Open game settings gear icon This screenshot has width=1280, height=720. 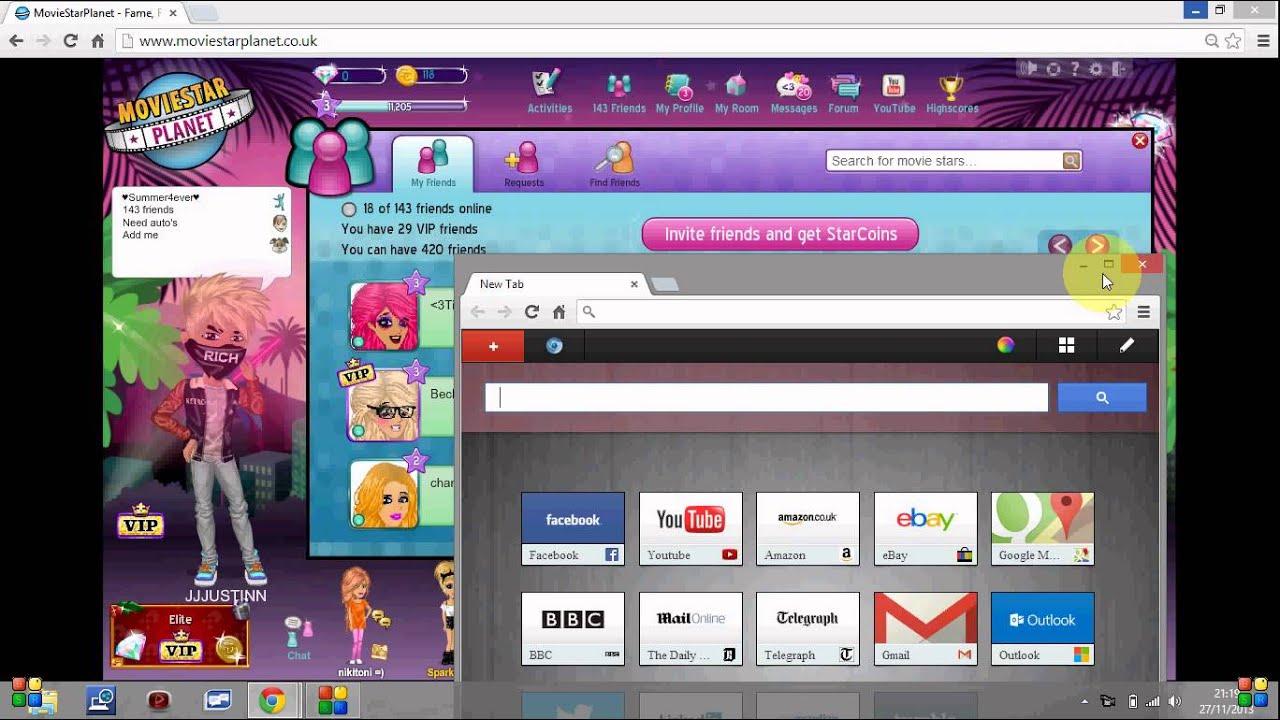[x=1096, y=69]
